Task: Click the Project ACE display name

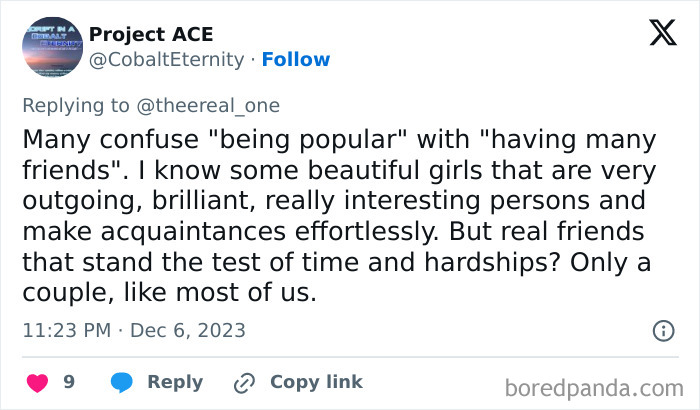Action: pyautogui.click(x=150, y=34)
